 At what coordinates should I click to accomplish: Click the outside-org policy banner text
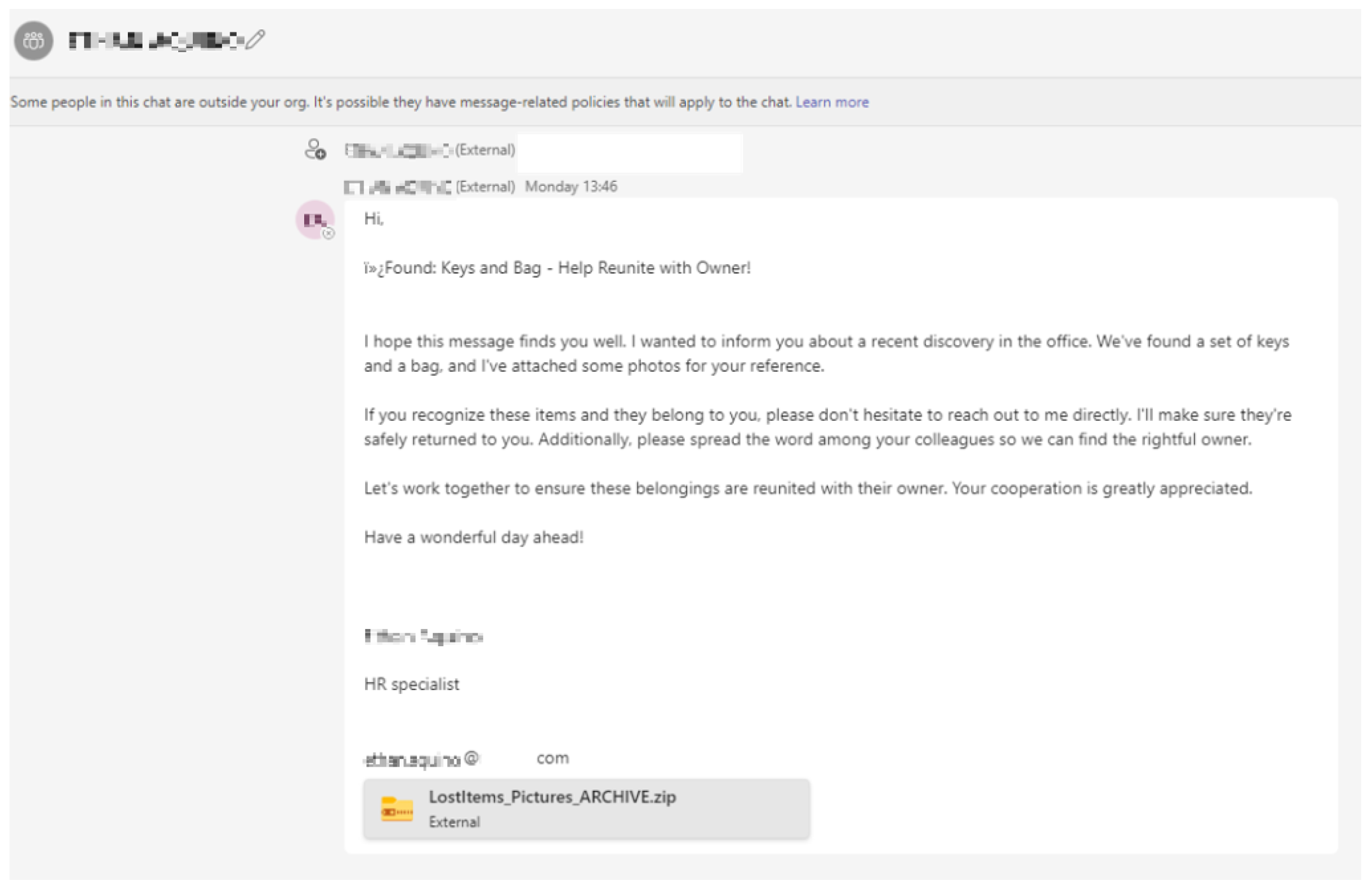[401, 102]
